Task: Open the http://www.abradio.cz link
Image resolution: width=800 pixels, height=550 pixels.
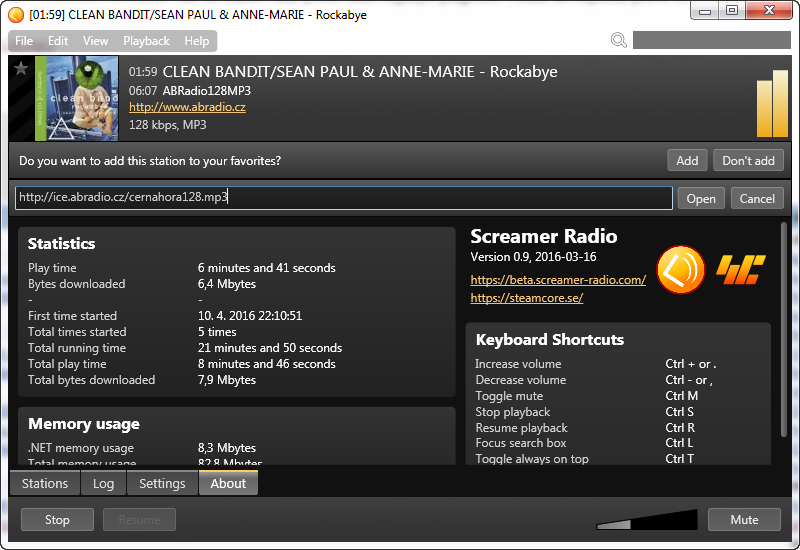Action: pos(187,107)
